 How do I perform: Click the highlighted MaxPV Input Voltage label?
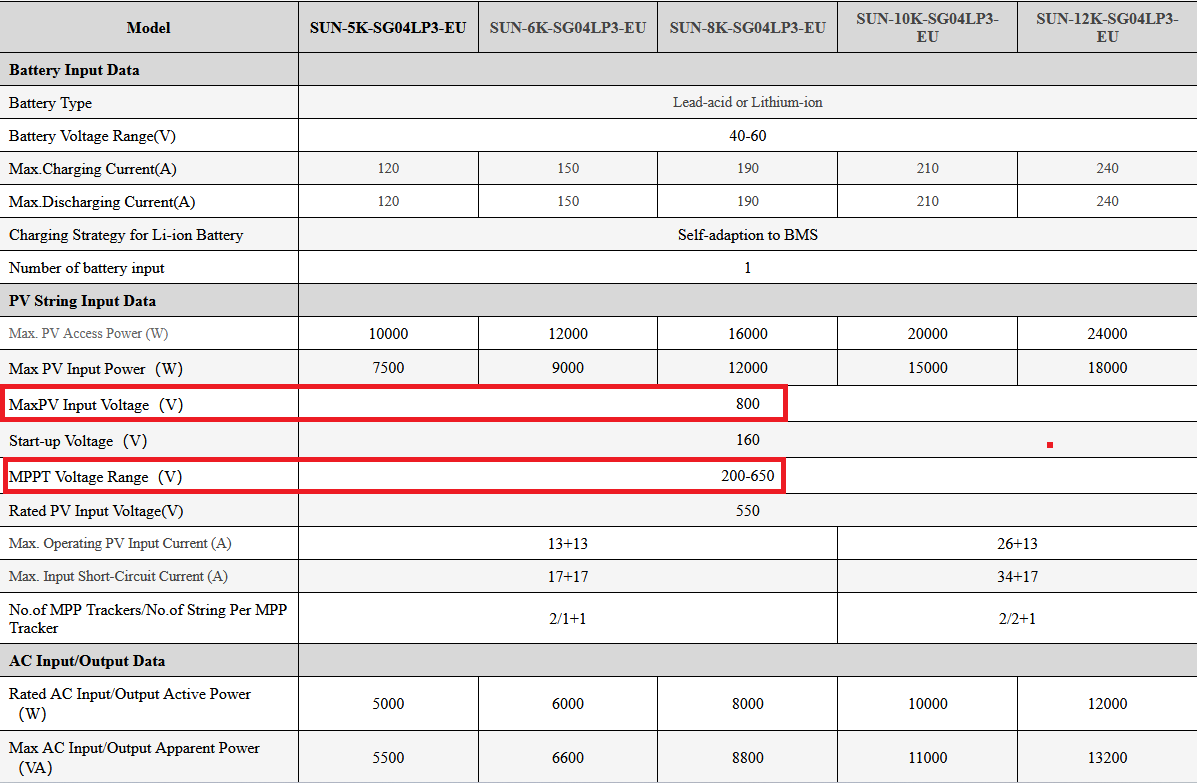[x=96, y=405]
